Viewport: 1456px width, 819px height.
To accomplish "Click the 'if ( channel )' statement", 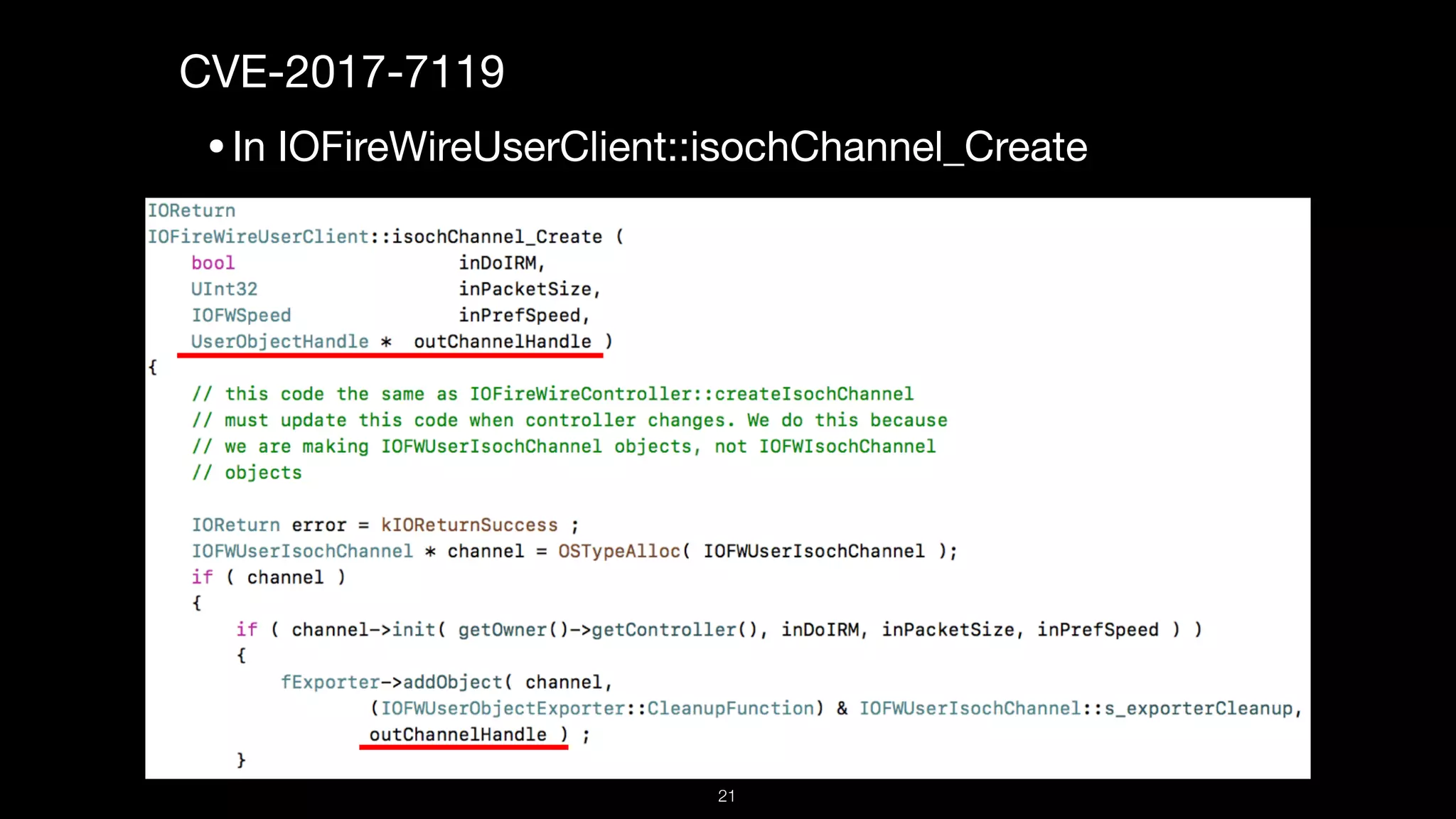I will pos(269,577).
